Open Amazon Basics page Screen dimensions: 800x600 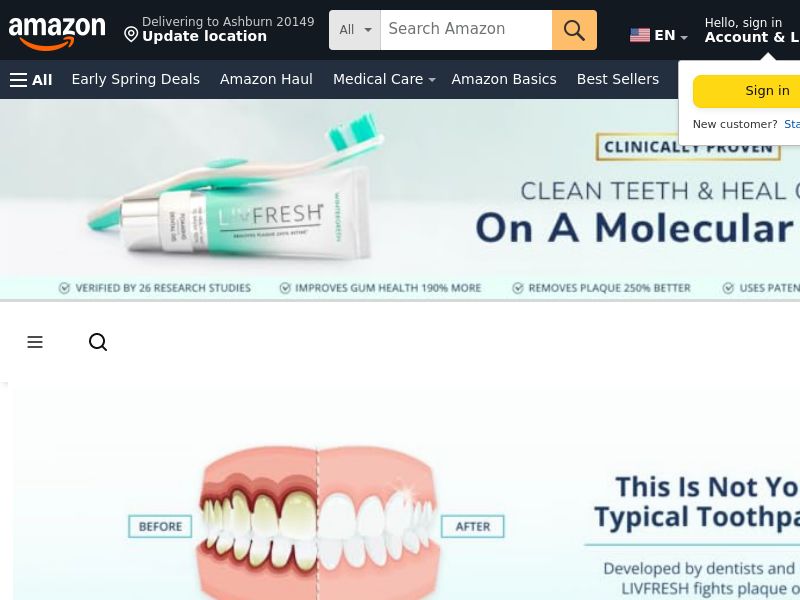coord(504,79)
